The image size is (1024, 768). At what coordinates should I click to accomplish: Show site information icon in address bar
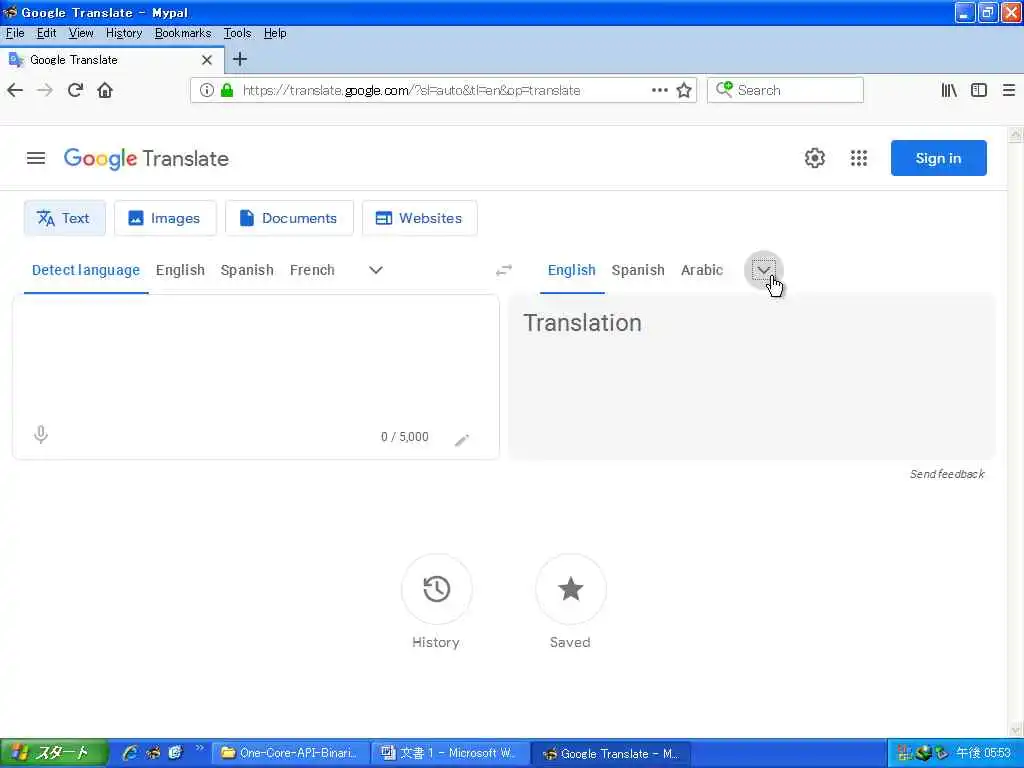(x=206, y=90)
